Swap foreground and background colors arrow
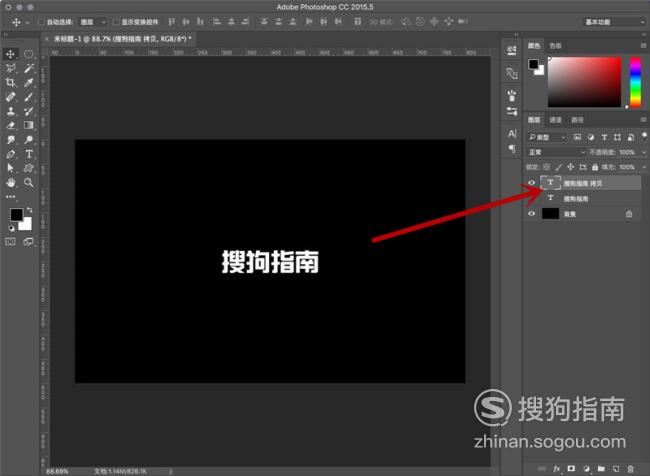 point(29,210)
